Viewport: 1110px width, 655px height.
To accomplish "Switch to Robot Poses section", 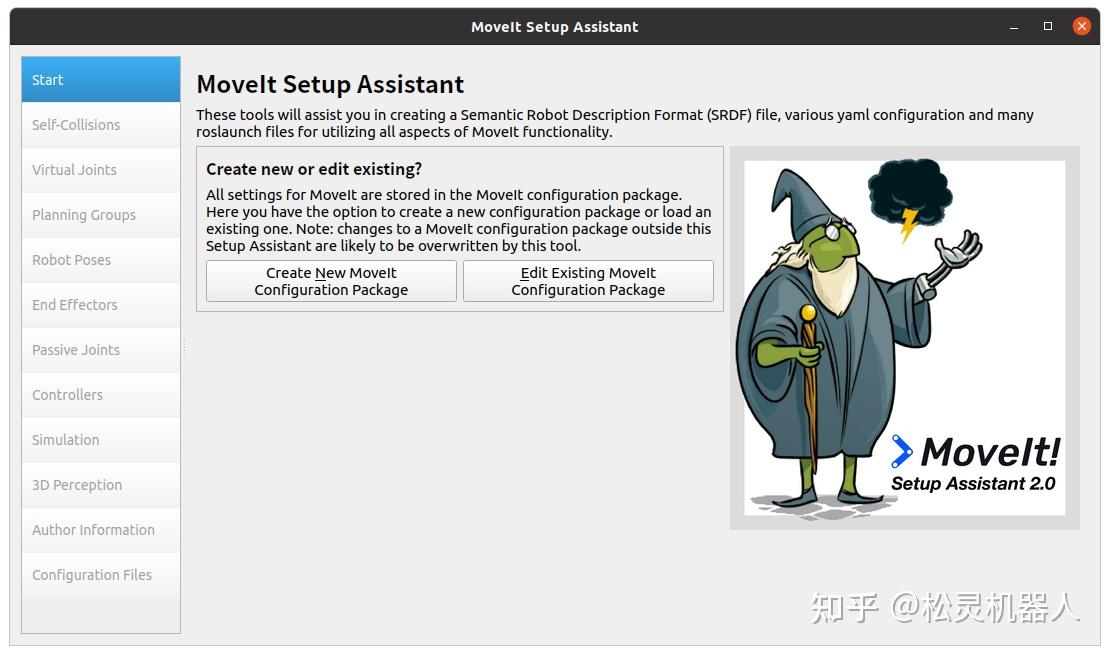I will [x=101, y=260].
